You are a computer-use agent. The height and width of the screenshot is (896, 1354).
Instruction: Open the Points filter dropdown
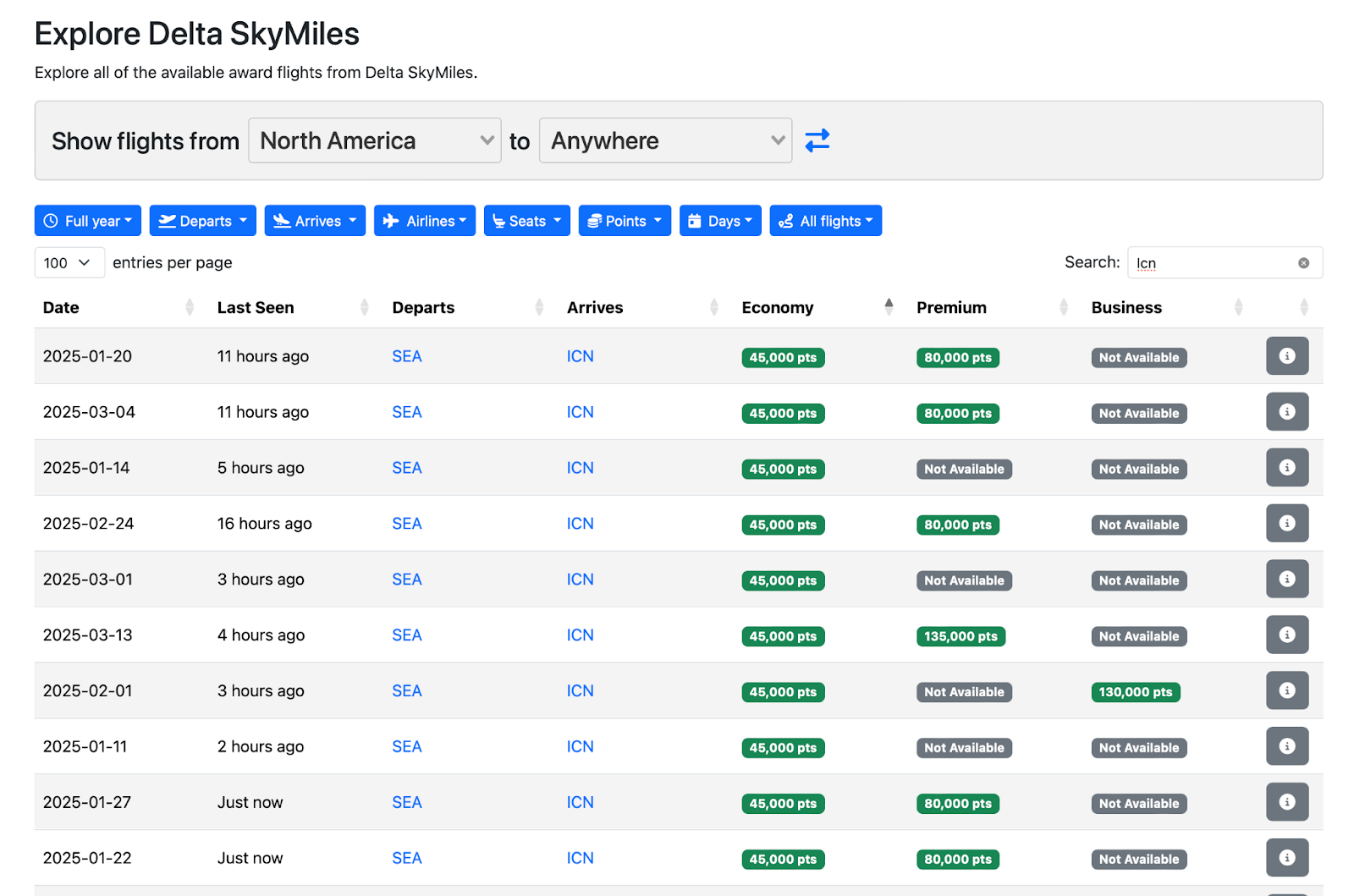tap(625, 221)
